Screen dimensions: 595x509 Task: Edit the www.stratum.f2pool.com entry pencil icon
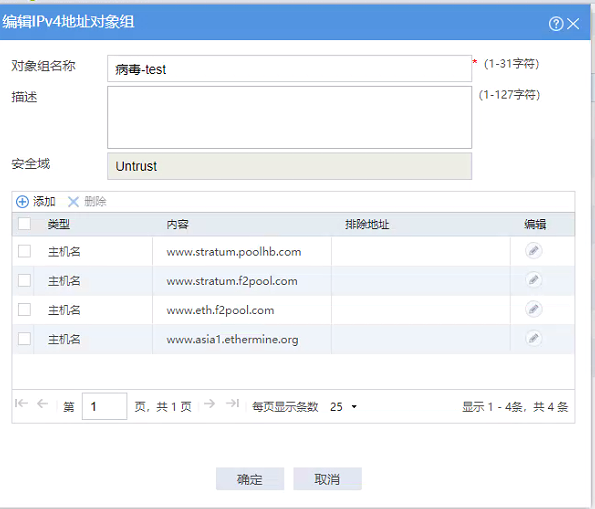[x=534, y=280]
